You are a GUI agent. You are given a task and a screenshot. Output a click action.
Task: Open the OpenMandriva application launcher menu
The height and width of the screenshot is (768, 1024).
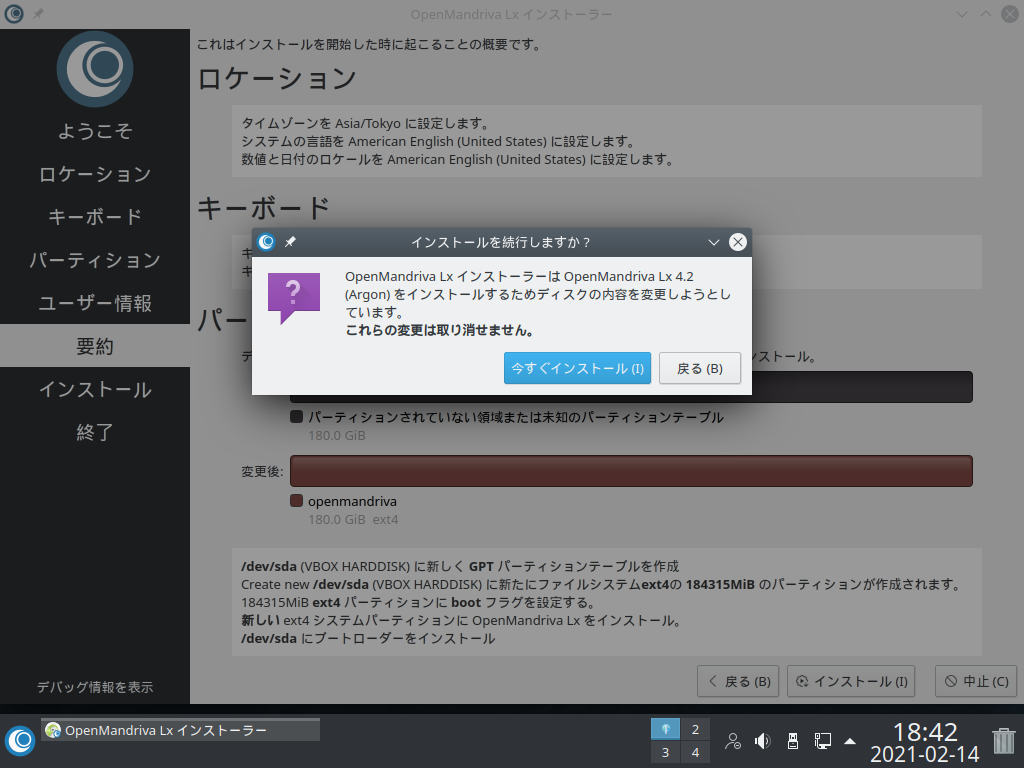pos(20,741)
